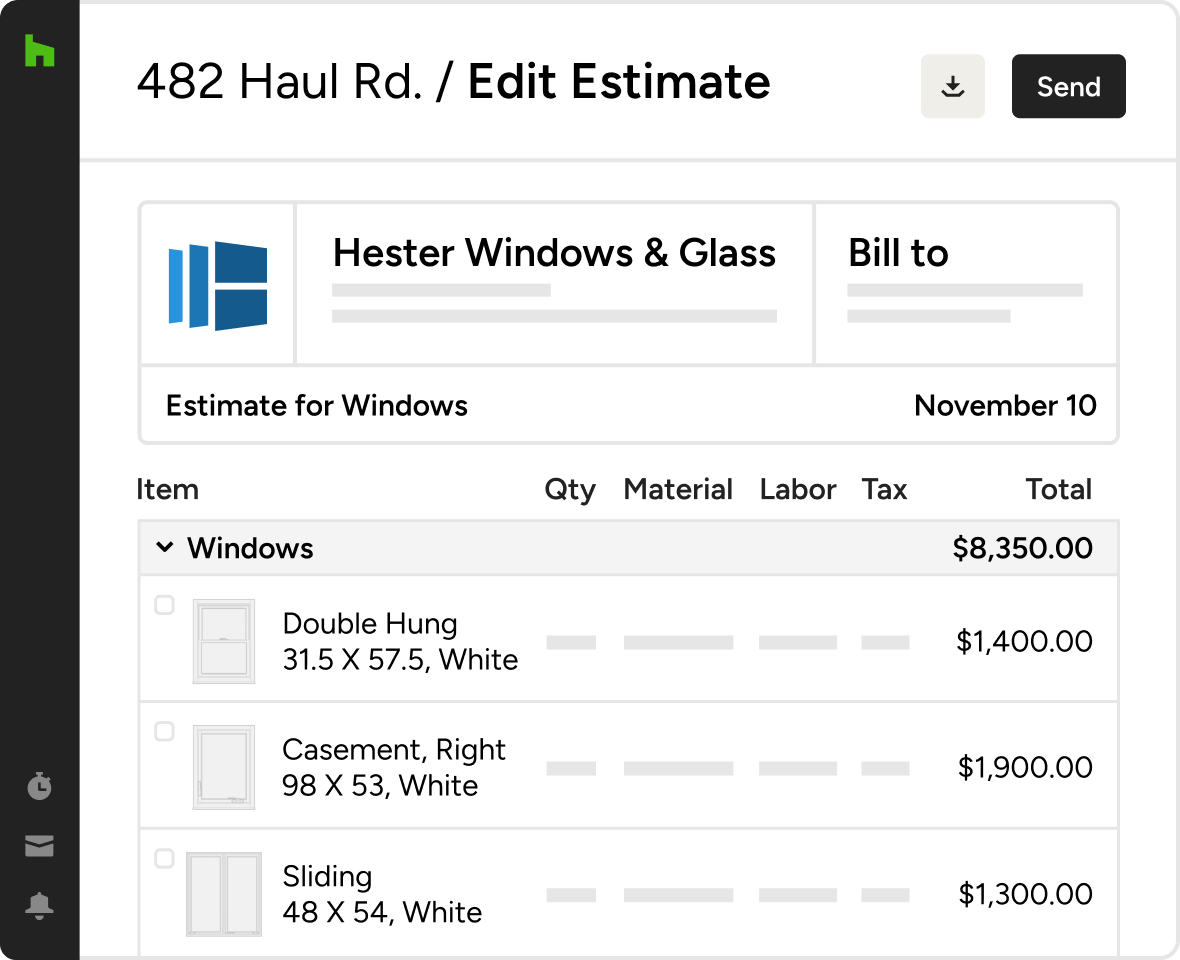
Task: Check the Double Hung item checkbox
Action: (164, 605)
